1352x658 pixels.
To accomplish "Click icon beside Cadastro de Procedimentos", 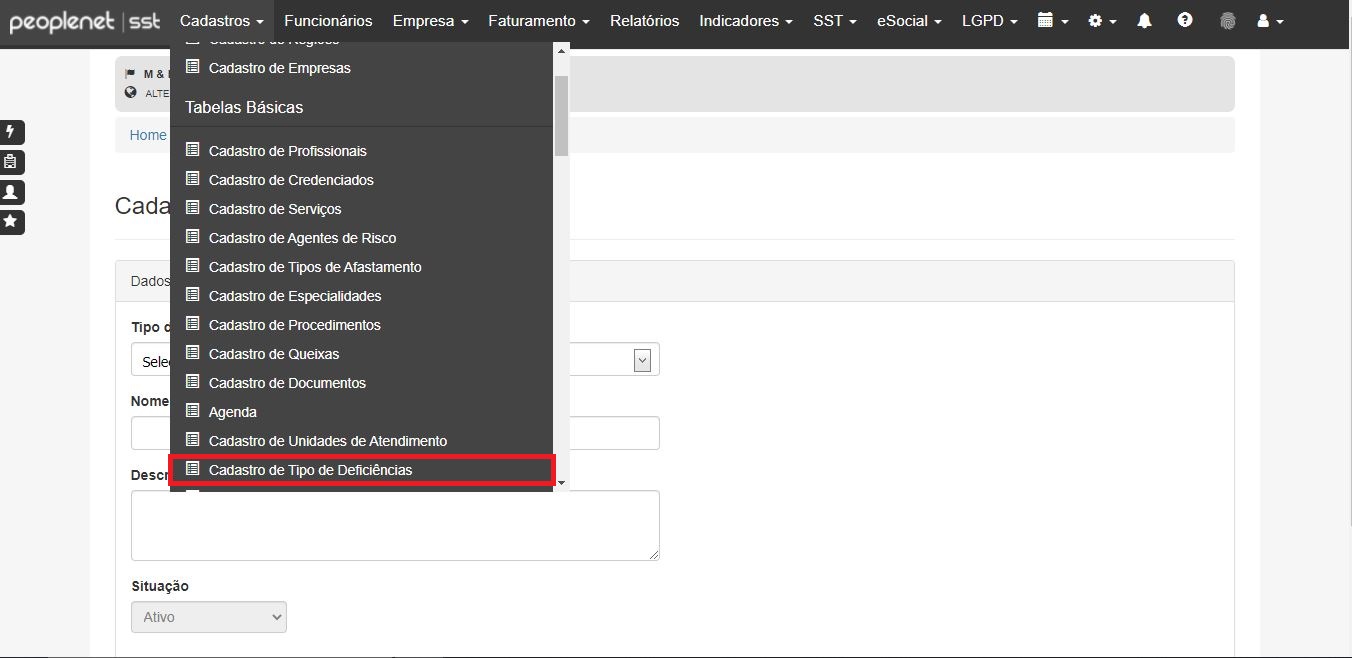I will click(193, 324).
